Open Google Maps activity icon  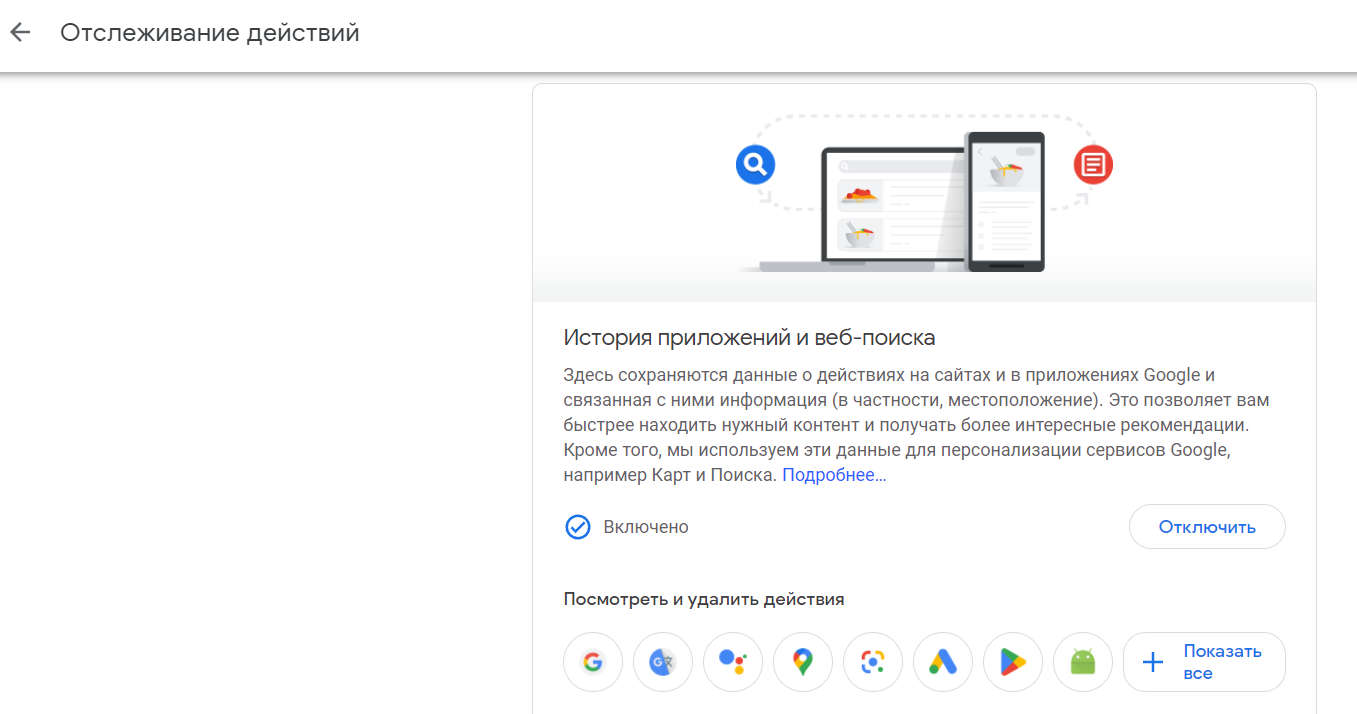click(x=803, y=662)
